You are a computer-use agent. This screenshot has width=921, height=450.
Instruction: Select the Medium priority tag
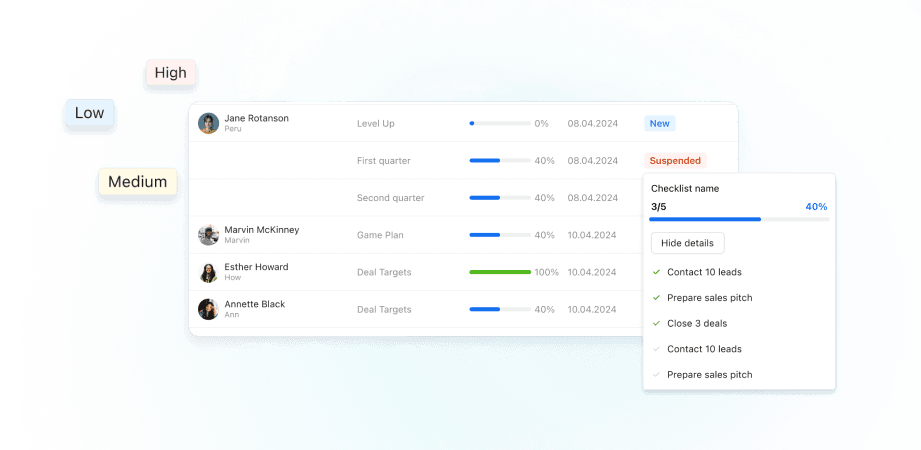pos(138,182)
